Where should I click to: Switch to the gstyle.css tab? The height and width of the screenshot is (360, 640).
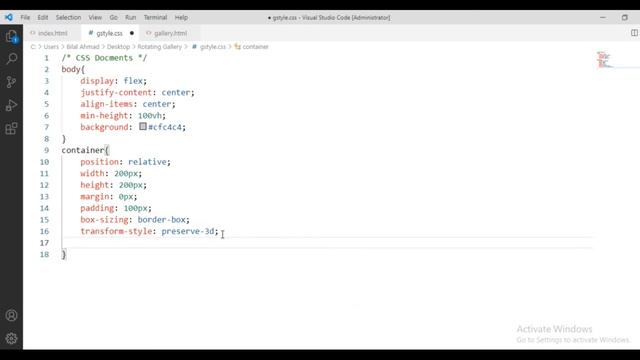pos(109,33)
